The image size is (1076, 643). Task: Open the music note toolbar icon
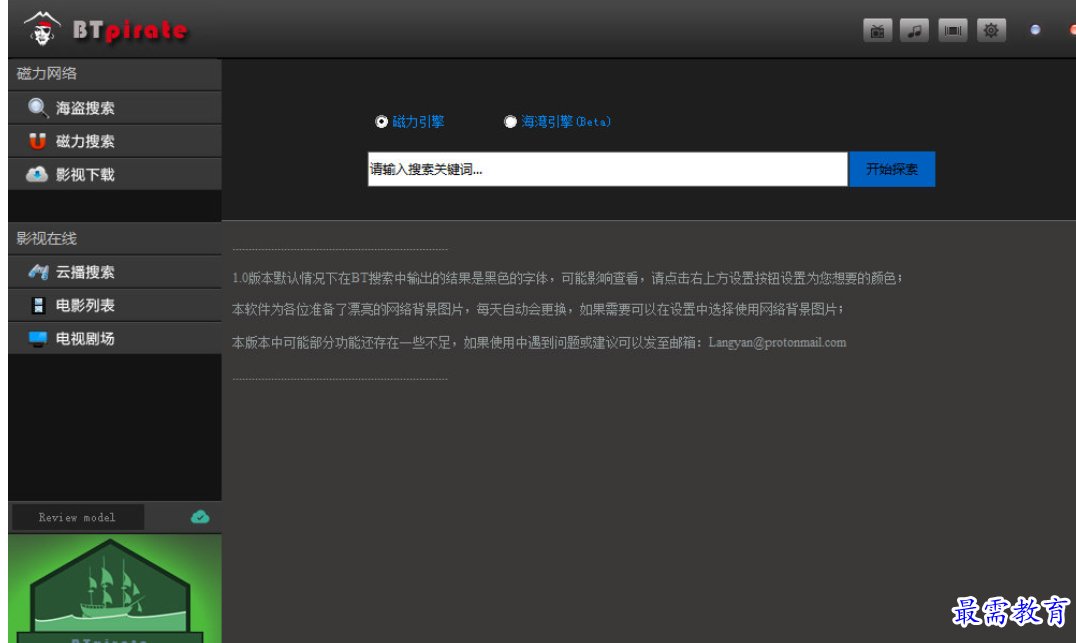coord(914,30)
